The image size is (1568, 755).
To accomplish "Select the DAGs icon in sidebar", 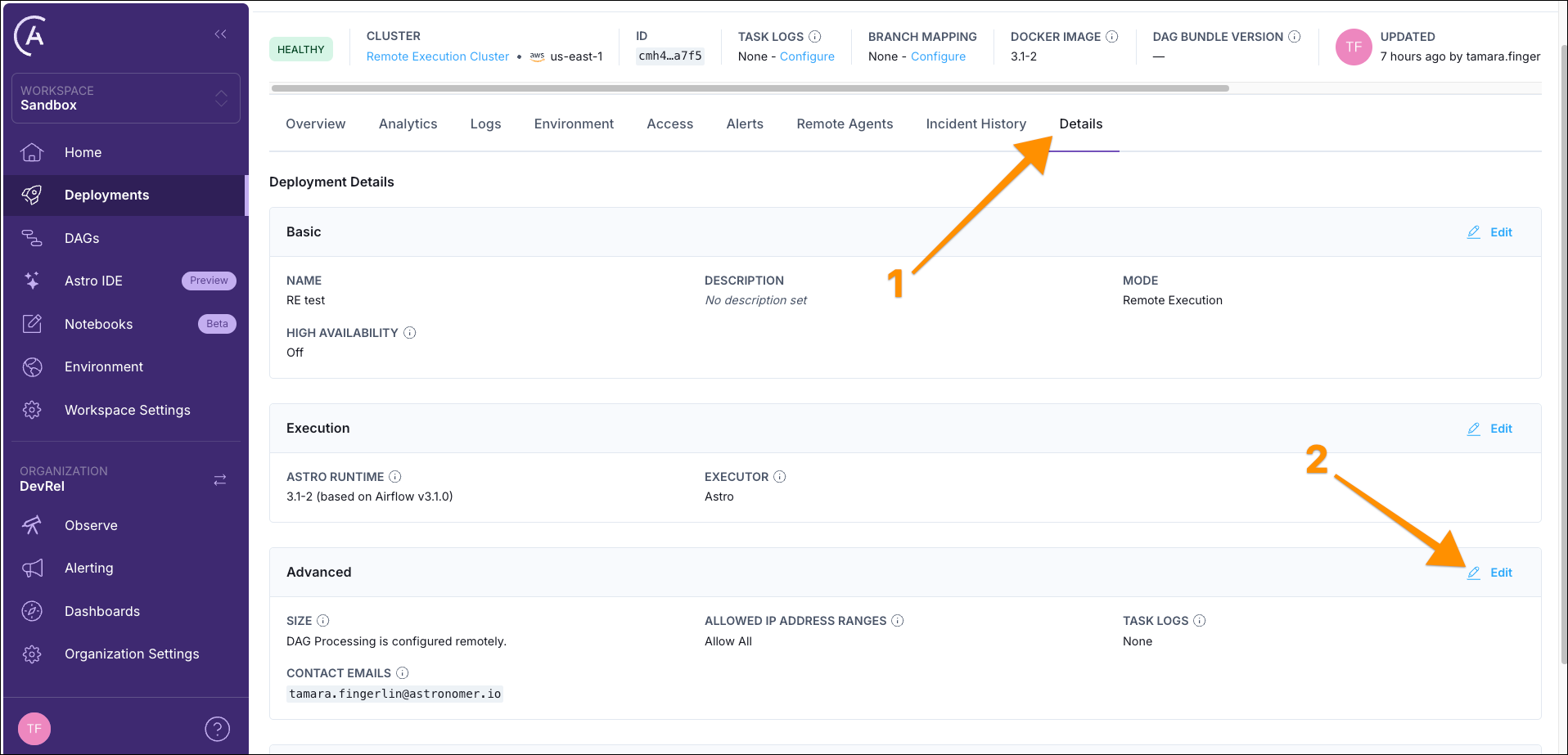I will [x=32, y=238].
